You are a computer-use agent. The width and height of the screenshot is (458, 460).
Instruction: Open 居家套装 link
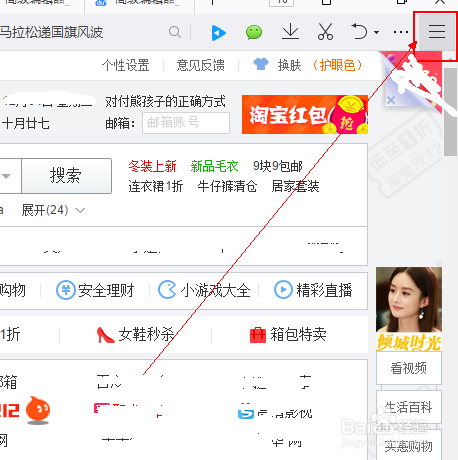296,186
